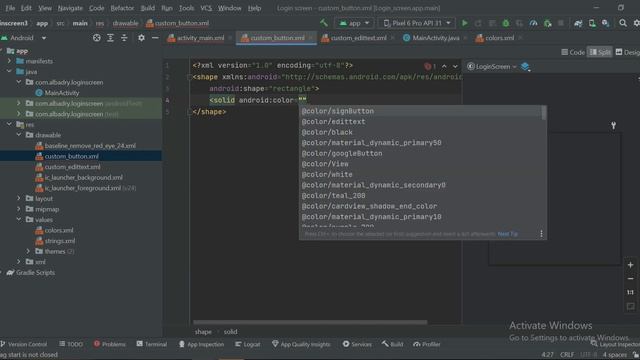Open the Profile app icon in the toolbar

[x=533, y=23]
